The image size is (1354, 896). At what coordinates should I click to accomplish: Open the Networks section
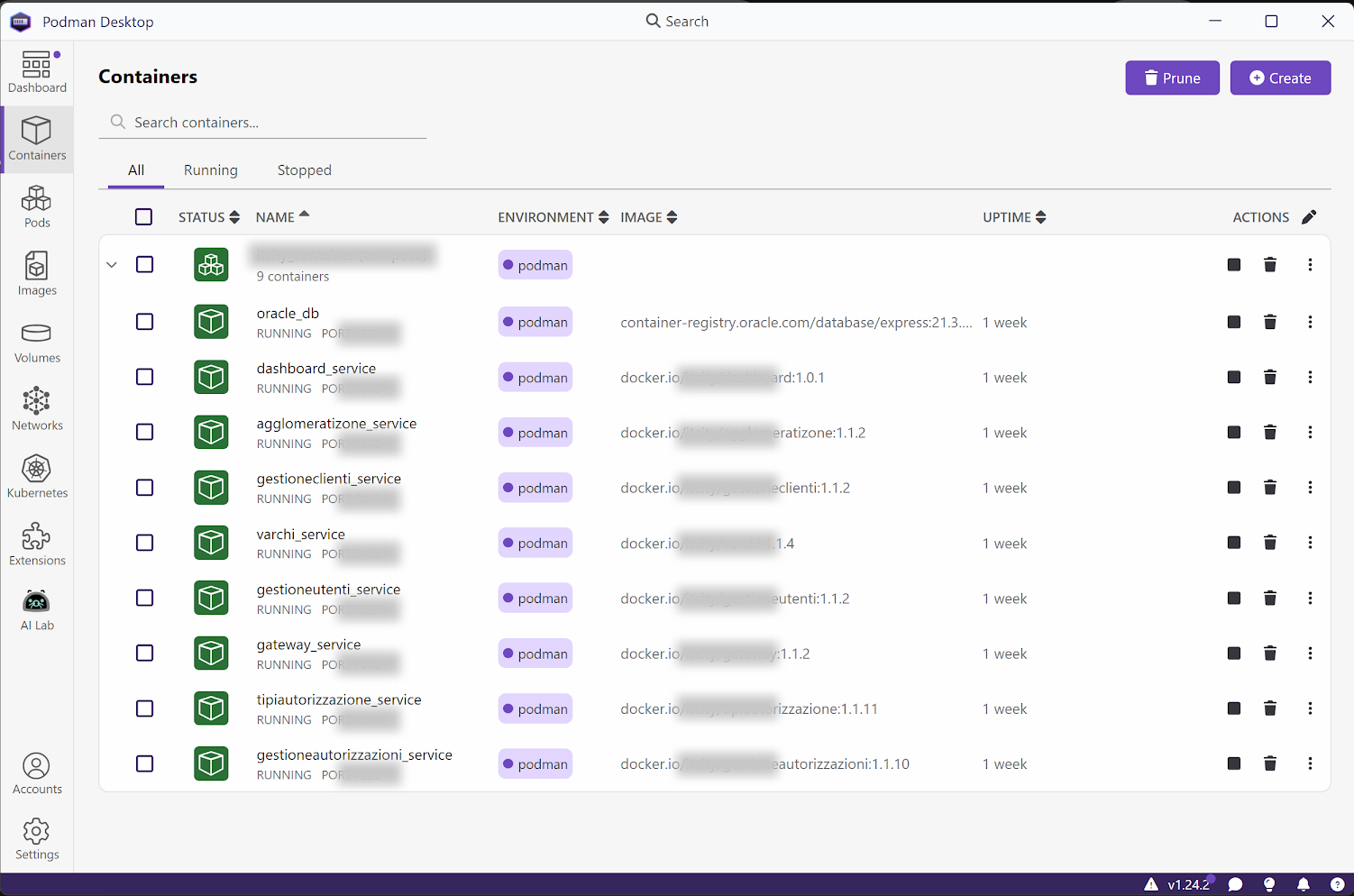[37, 409]
